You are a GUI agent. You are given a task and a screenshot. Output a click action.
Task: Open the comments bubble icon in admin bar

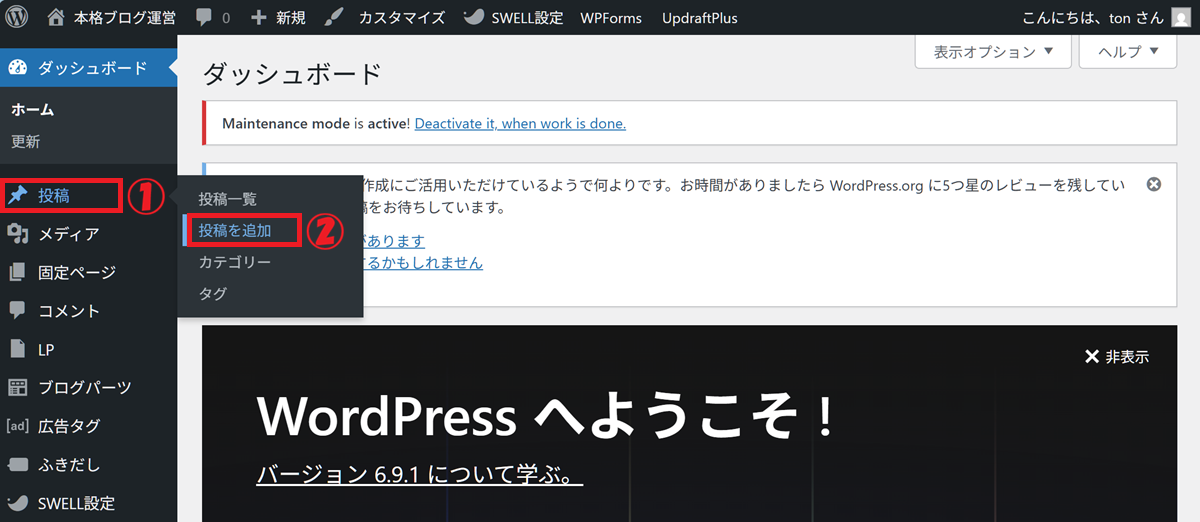pyautogui.click(x=204, y=18)
